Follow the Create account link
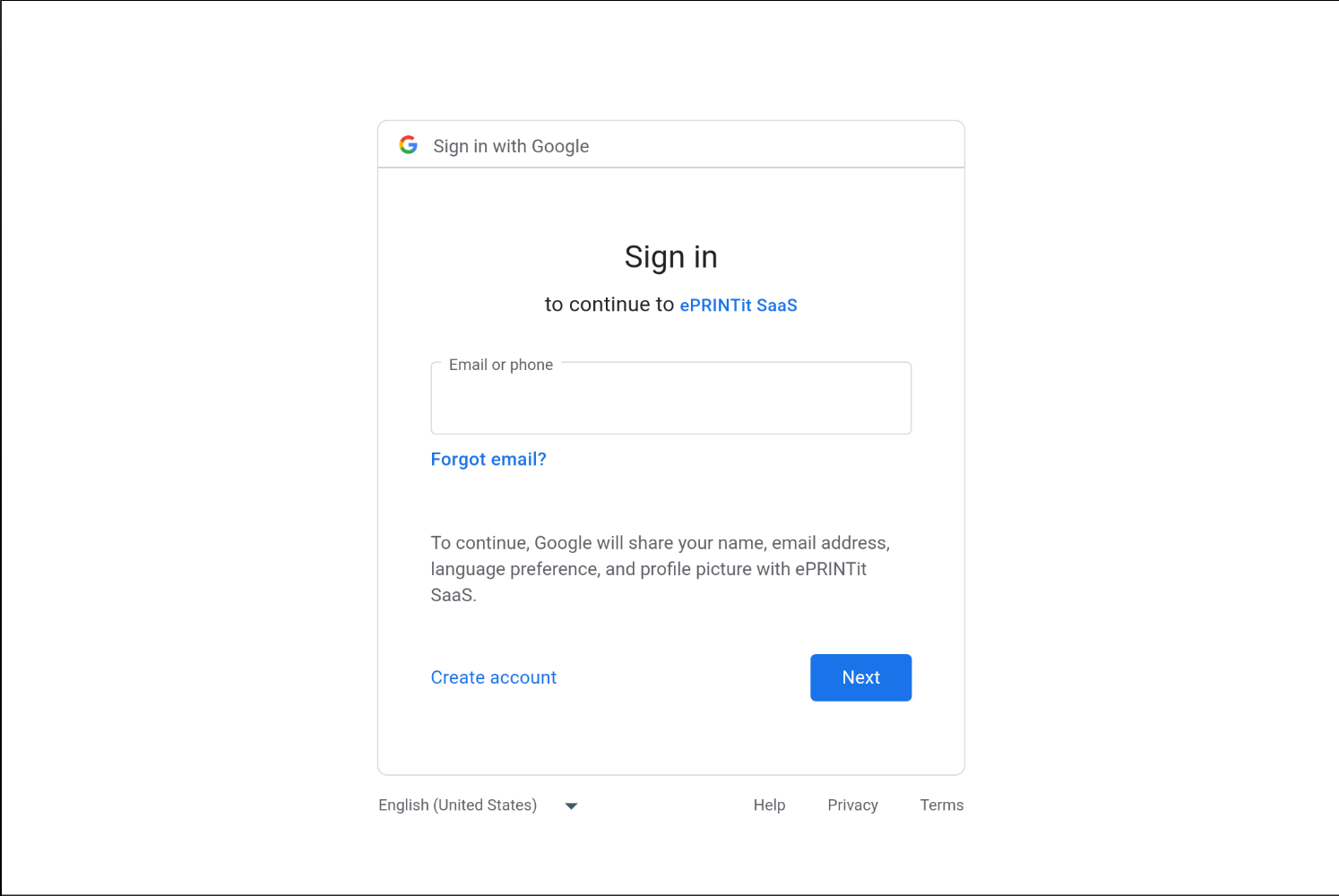 [x=494, y=678]
